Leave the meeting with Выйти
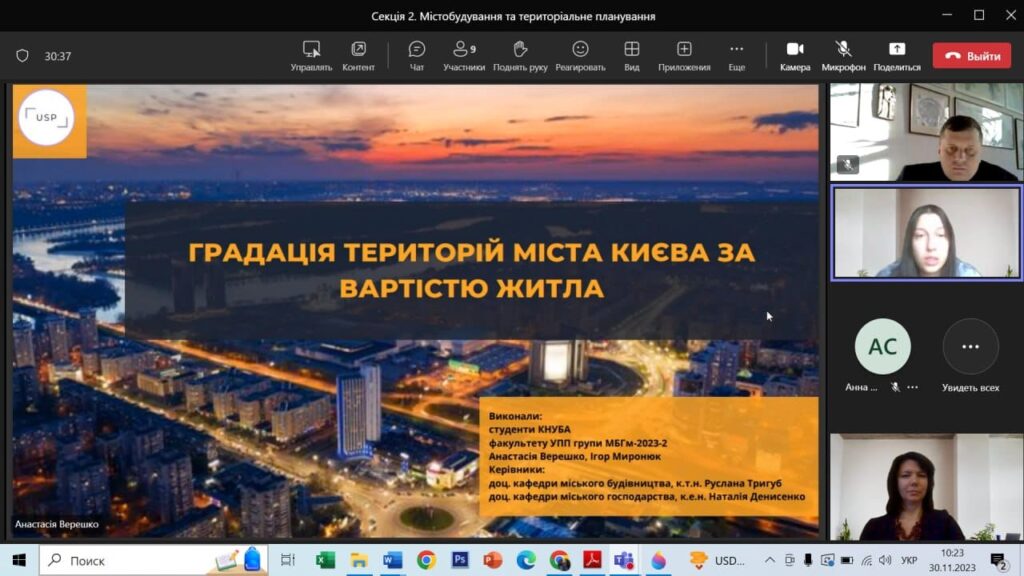Viewport: 1024px width, 576px height. click(972, 56)
